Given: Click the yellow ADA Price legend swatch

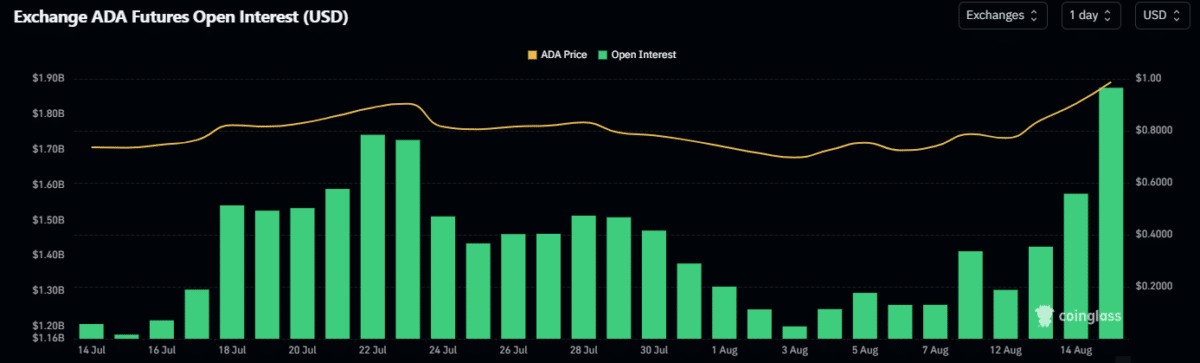Looking at the screenshot, I should coord(531,54).
